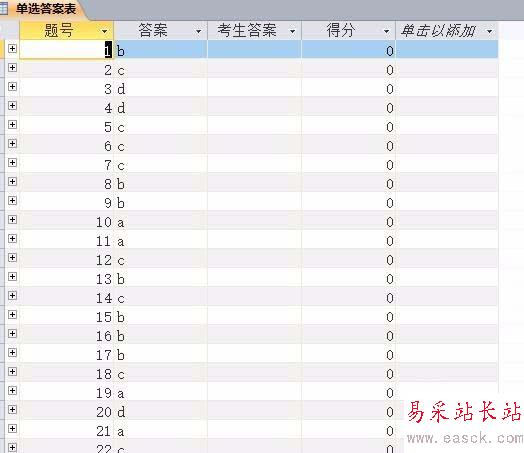Viewport: 524px width, 453px height.
Task: Expand the subdatasheet for row 9
Action: tap(12, 200)
